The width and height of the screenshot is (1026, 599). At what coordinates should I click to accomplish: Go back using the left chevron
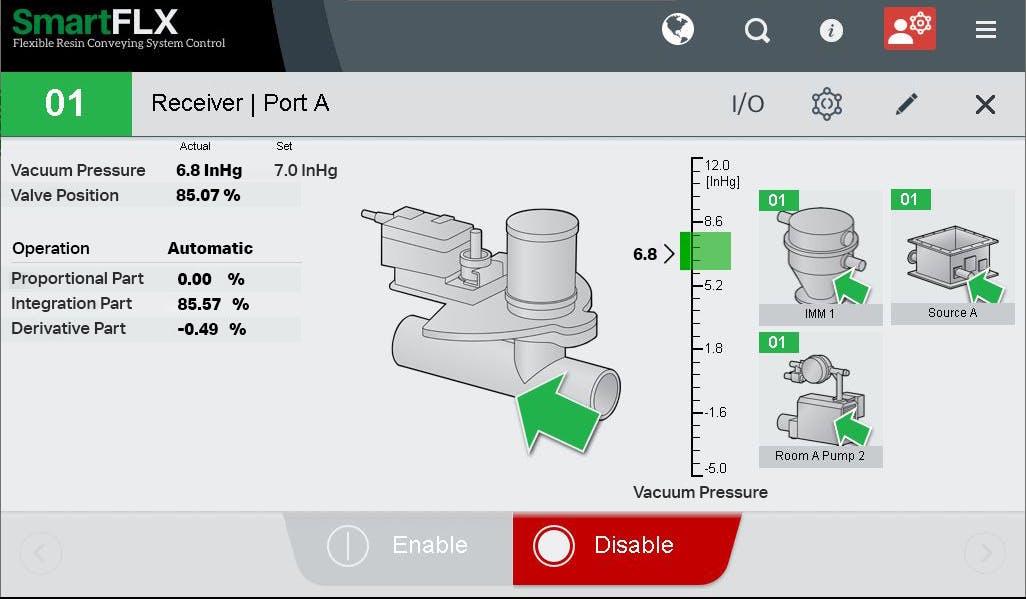coord(40,553)
